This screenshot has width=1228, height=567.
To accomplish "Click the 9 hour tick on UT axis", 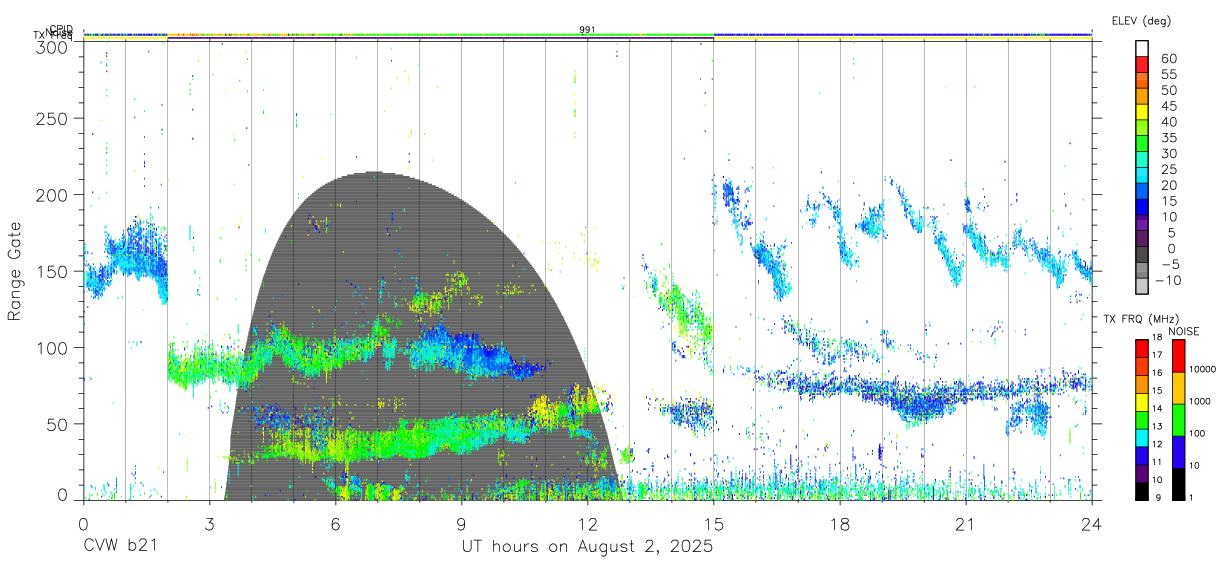I will coord(462,523).
